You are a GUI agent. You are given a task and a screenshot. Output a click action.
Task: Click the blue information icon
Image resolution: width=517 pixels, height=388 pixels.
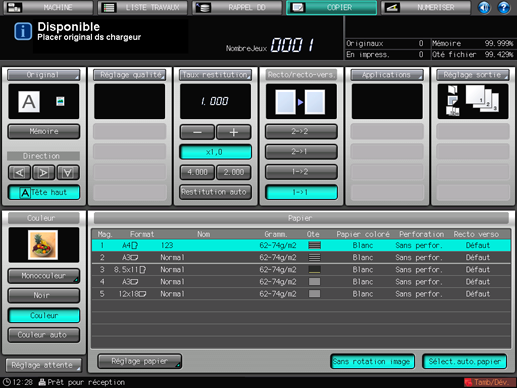pos(23,31)
